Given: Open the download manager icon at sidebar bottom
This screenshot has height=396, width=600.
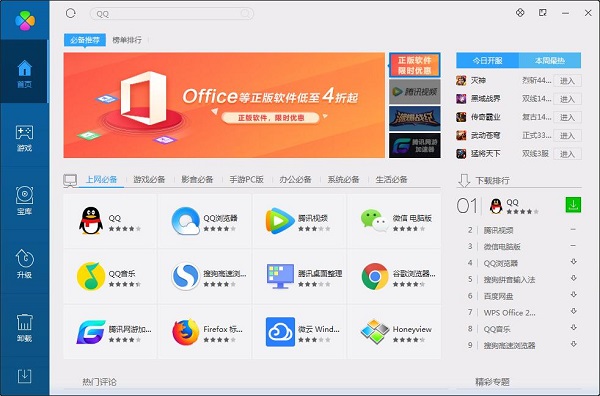Looking at the screenshot, I should pos(24,376).
